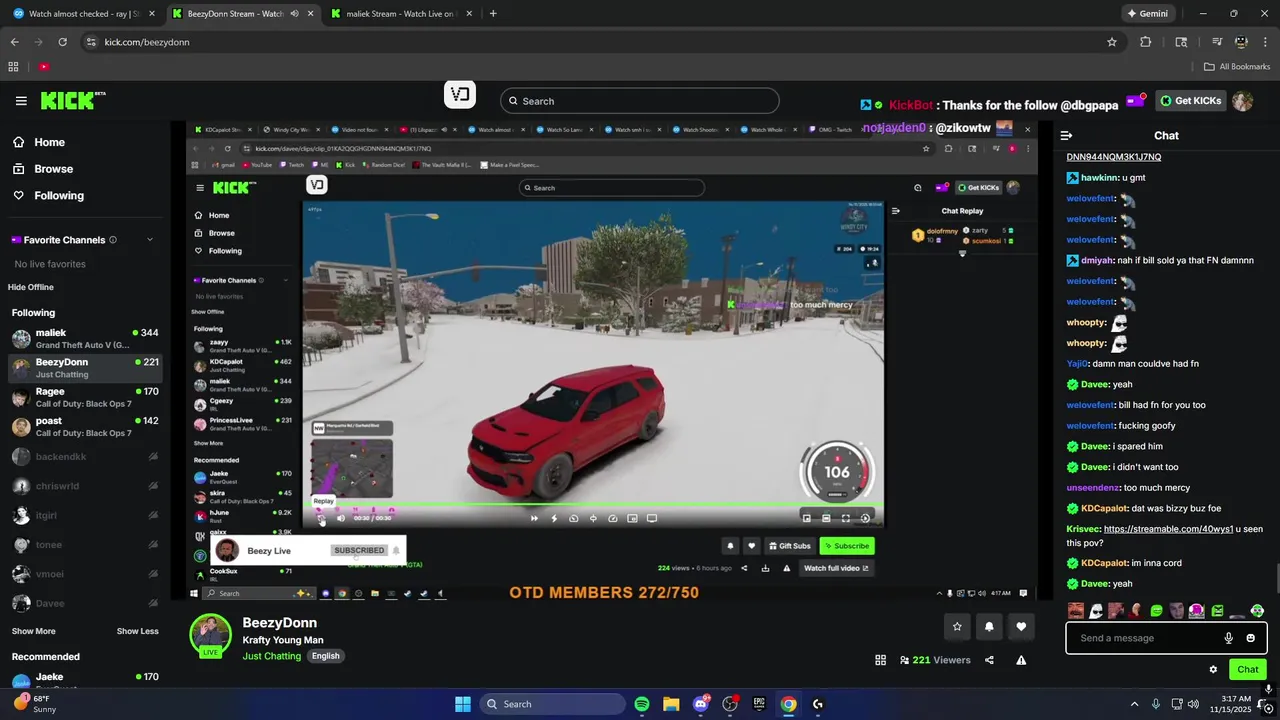
Task: Start voice input microphone in chat box
Action: point(1229,638)
